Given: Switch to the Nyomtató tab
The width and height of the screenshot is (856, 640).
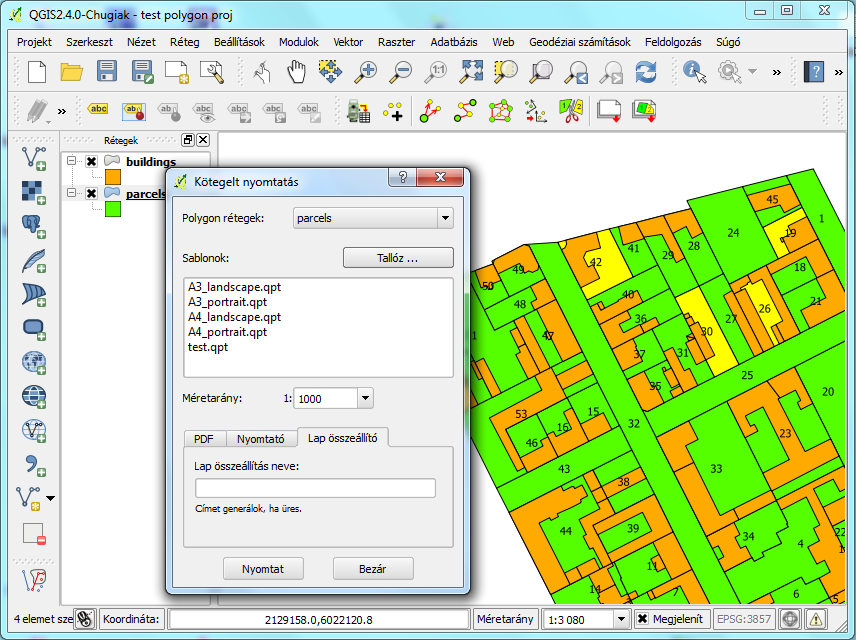Looking at the screenshot, I should click(x=260, y=438).
